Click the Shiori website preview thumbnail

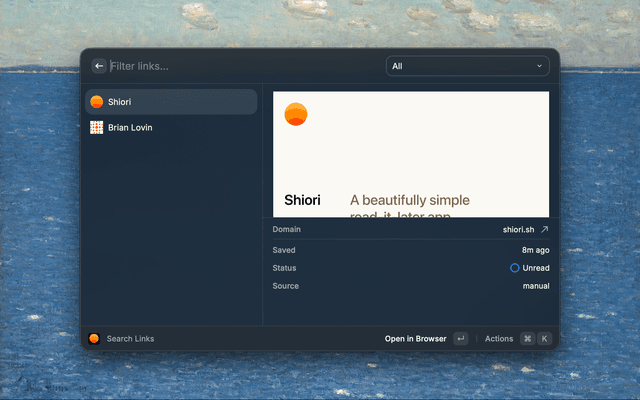[411, 154]
